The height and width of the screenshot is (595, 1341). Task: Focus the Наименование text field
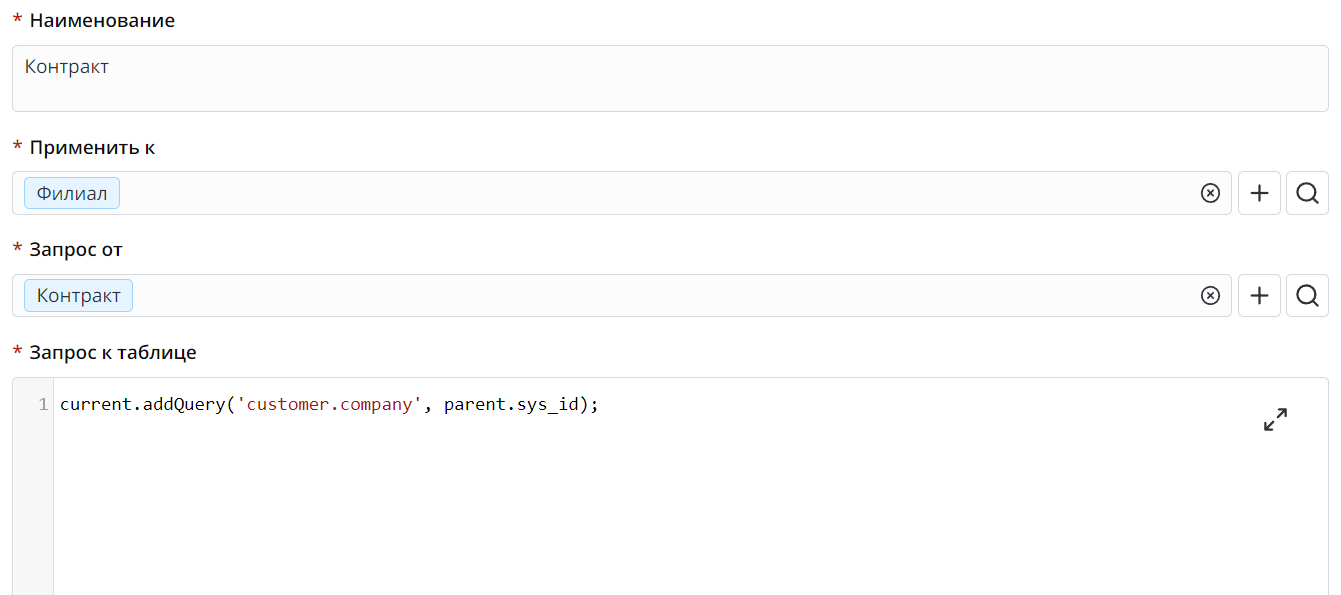point(670,78)
